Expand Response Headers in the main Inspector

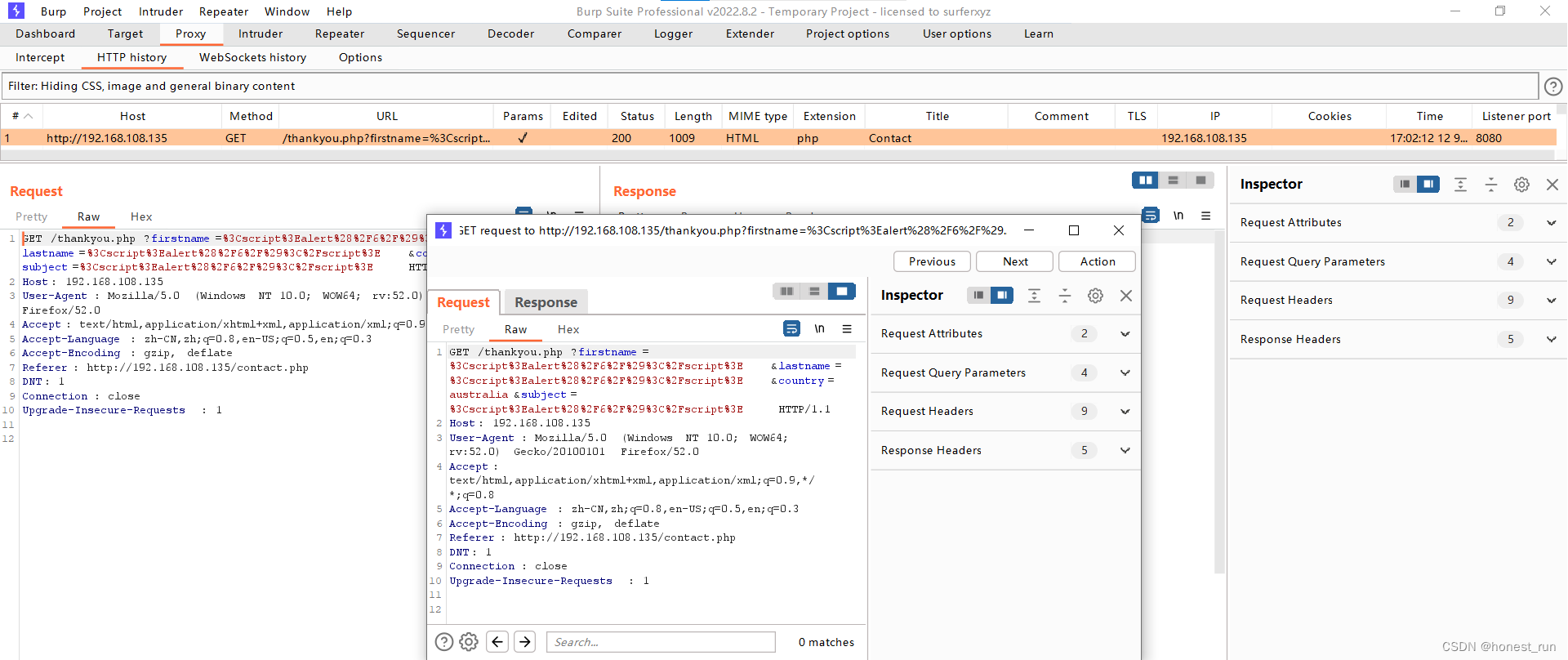click(x=1551, y=339)
